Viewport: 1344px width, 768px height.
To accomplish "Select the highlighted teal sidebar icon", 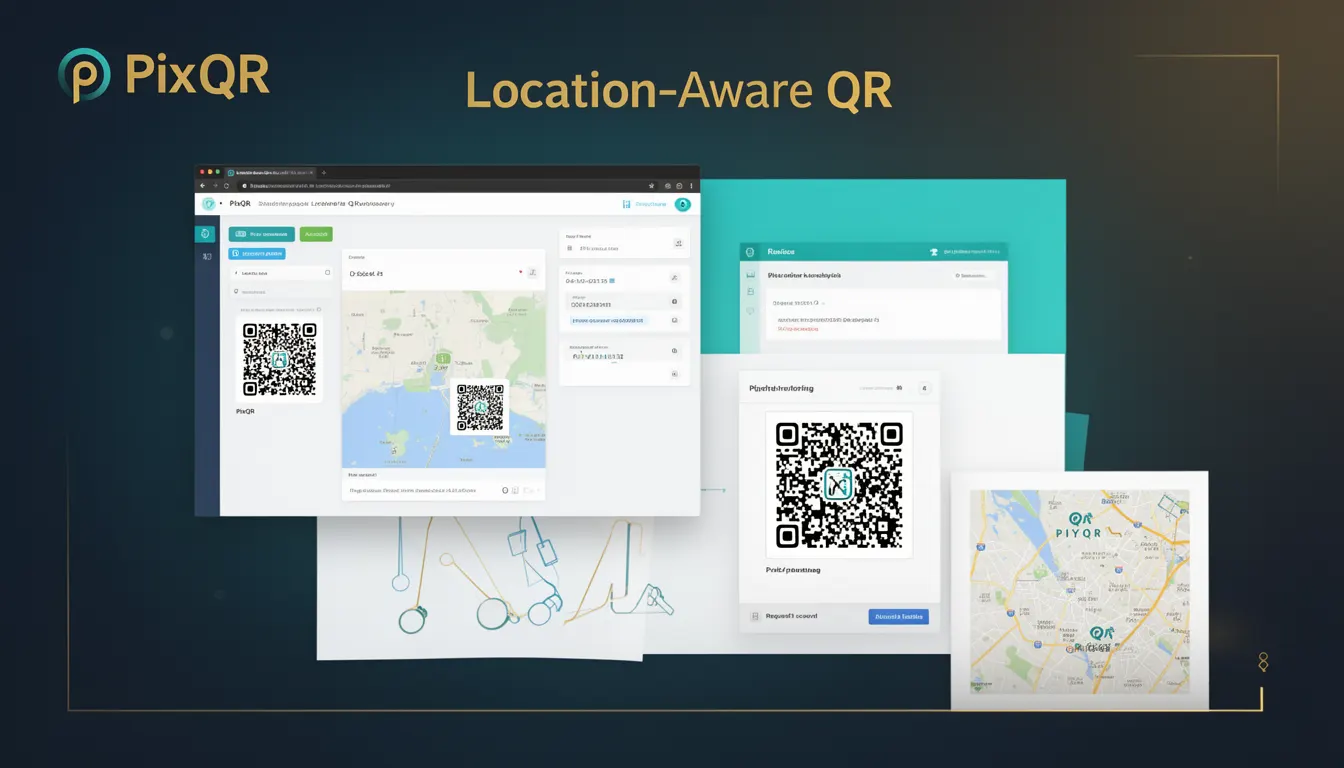I will point(205,234).
